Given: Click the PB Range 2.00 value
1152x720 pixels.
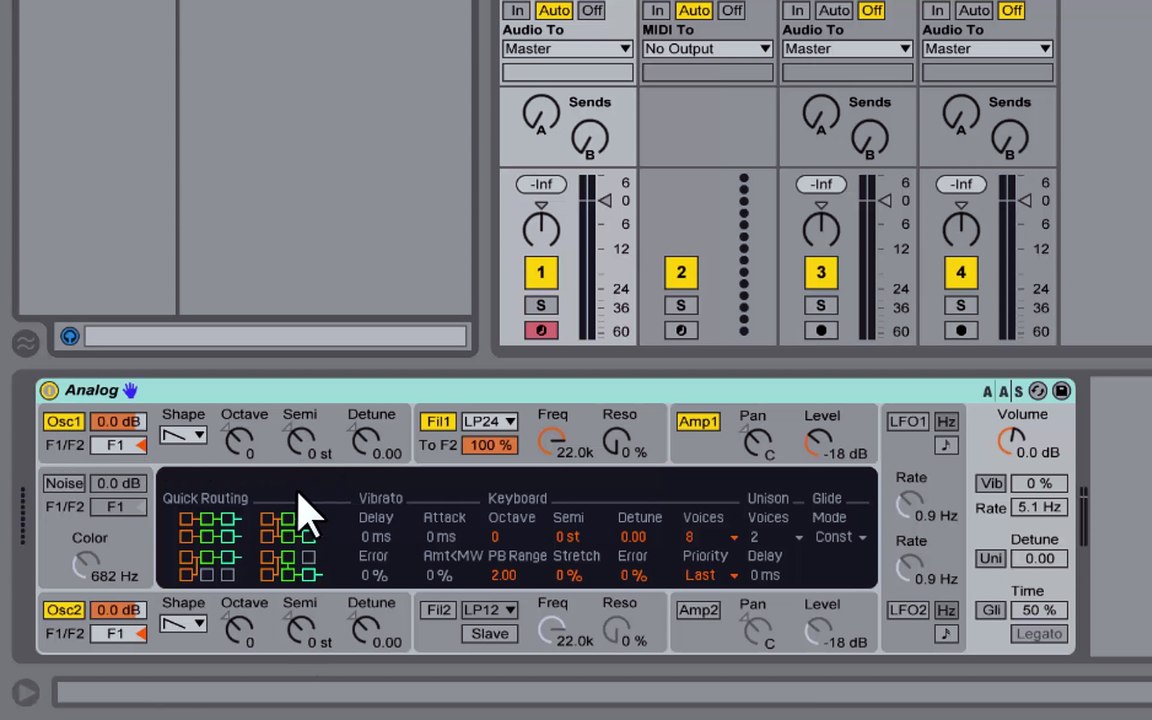Looking at the screenshot, I should pyautogui.click(x=503, y=575).
